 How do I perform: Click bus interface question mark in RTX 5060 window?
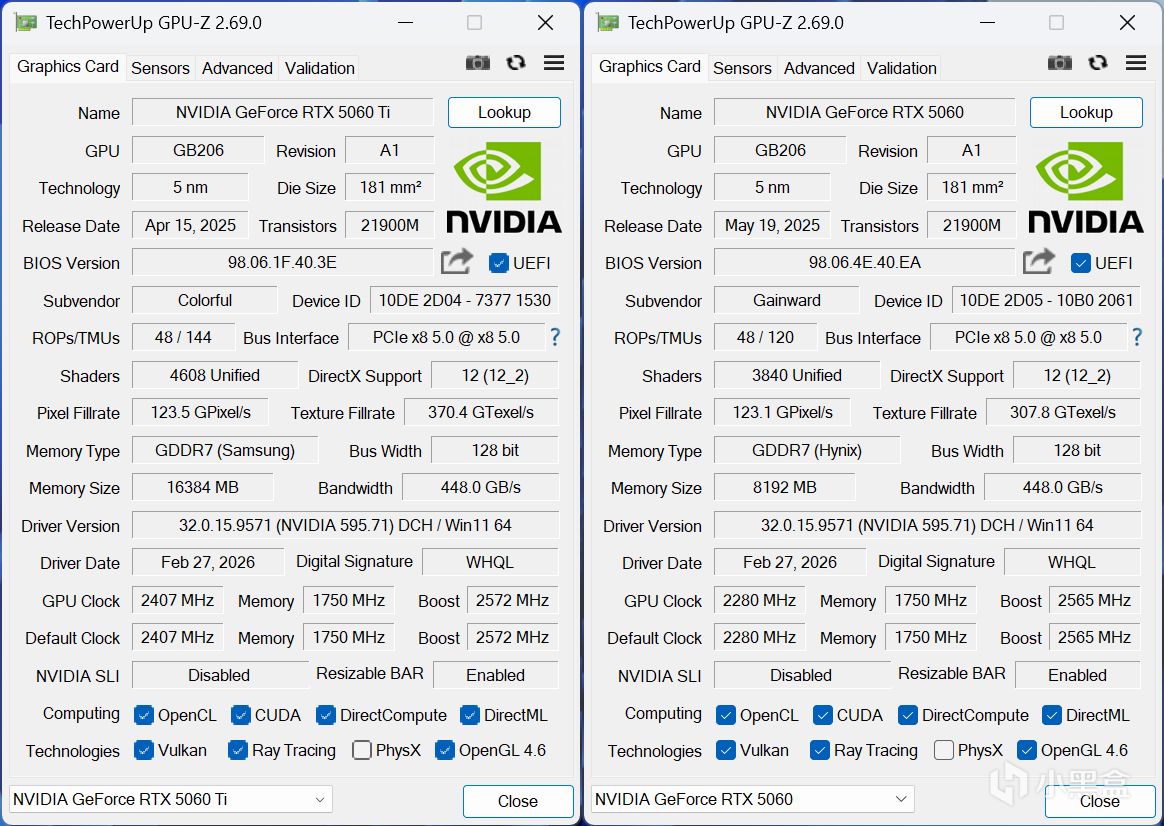1137,338
